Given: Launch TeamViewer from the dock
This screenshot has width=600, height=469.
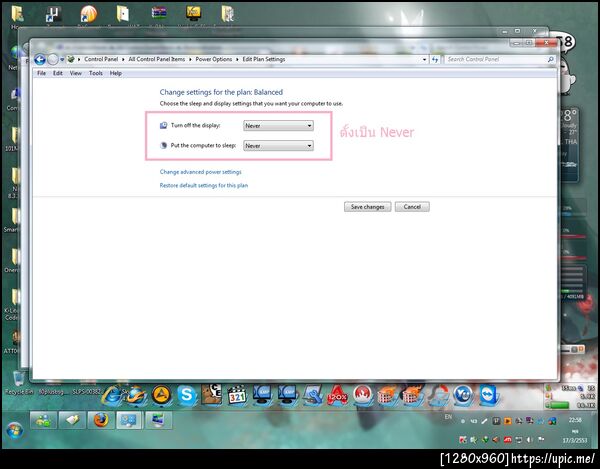Looking at the screenshot, I should (489, 396).
